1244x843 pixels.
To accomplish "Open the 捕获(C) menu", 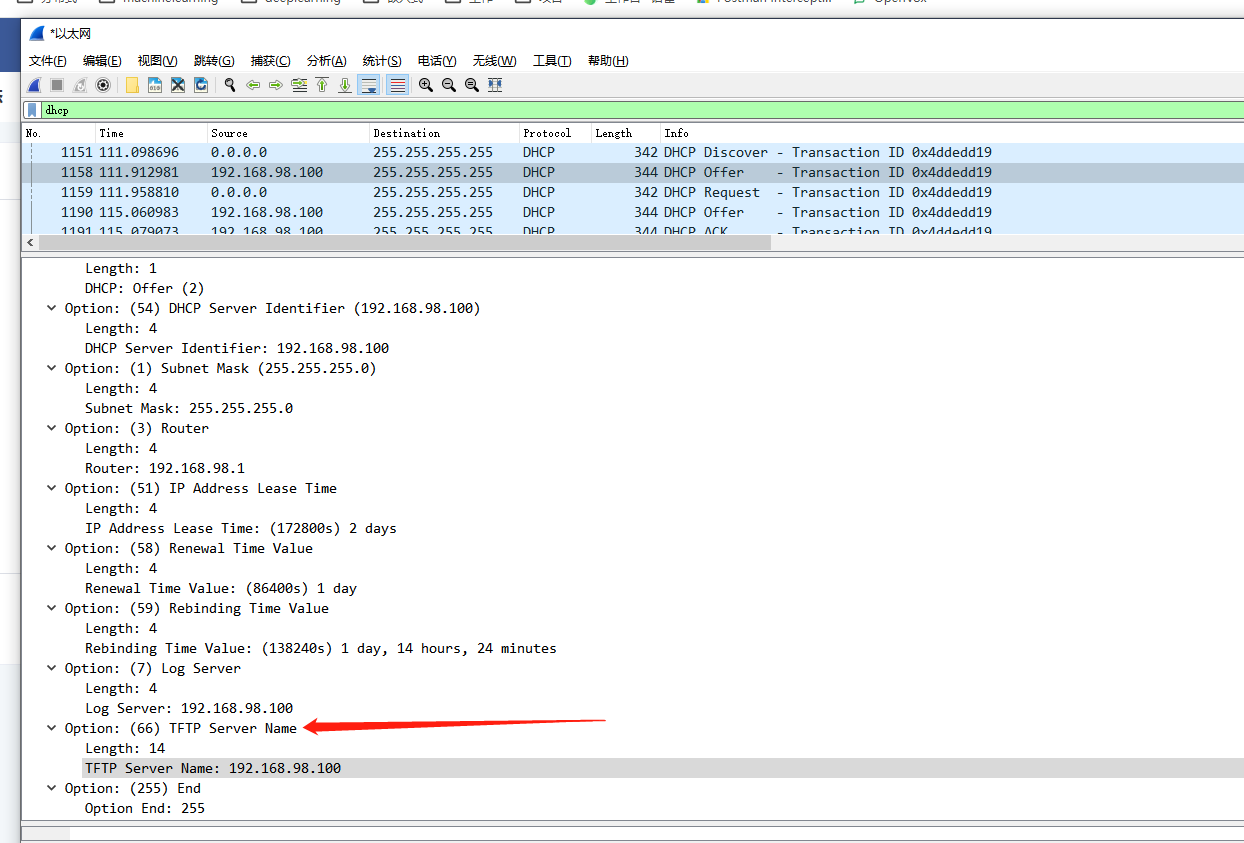I will tap(270, 61).
